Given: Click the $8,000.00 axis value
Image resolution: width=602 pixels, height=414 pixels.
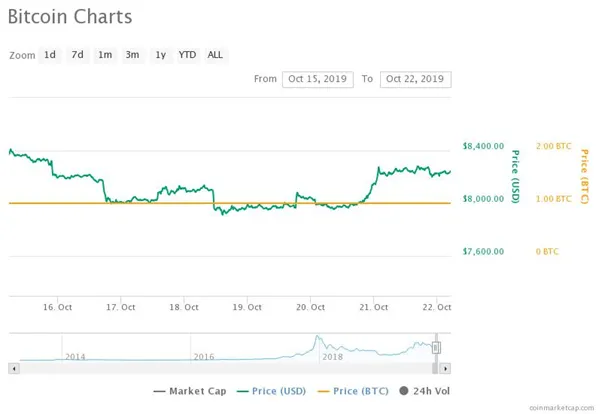Looking at the screenshot, I should (x=483, y=199).
